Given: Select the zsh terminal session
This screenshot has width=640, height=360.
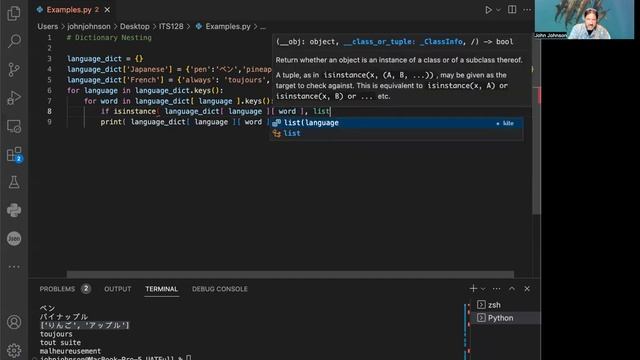Looking at the screenshot, I should pos(506,305).
